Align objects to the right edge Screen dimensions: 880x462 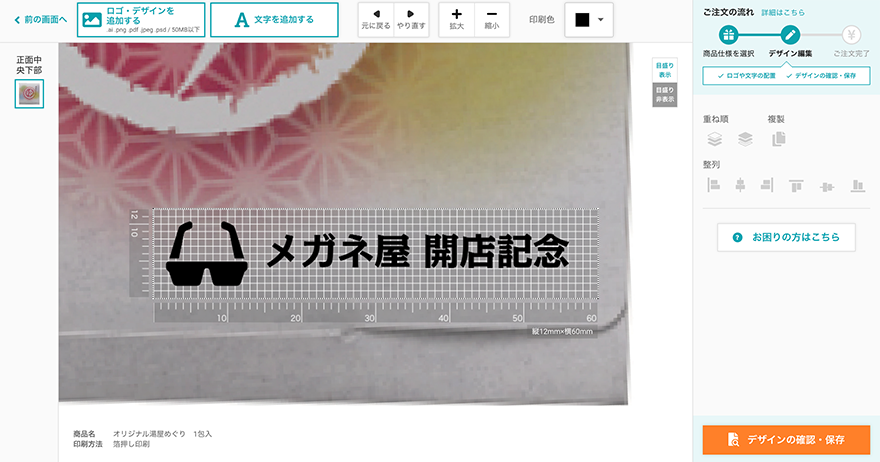767,185
